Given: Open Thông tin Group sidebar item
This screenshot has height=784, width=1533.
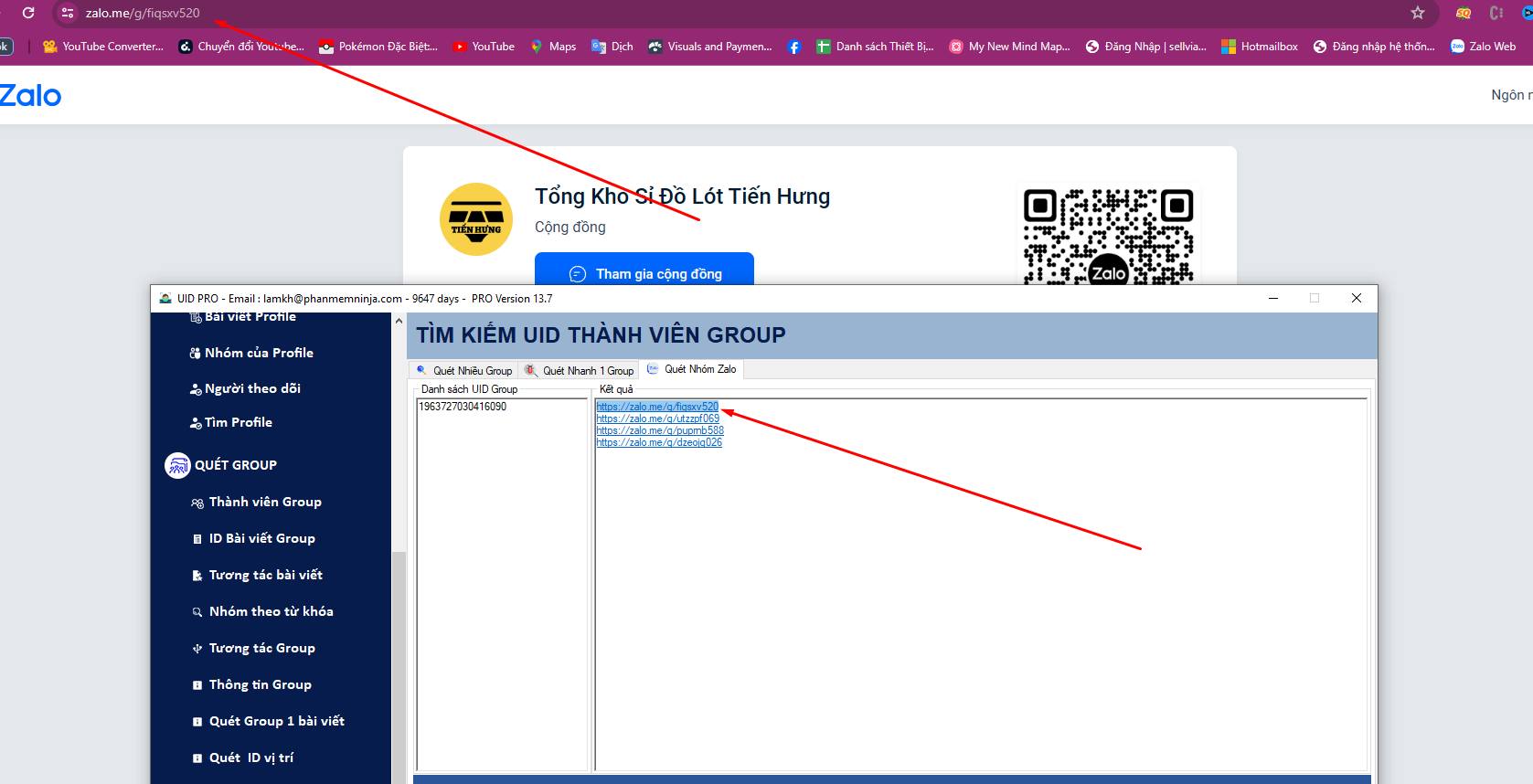Looking at the screenshot, I should (251, 684).
